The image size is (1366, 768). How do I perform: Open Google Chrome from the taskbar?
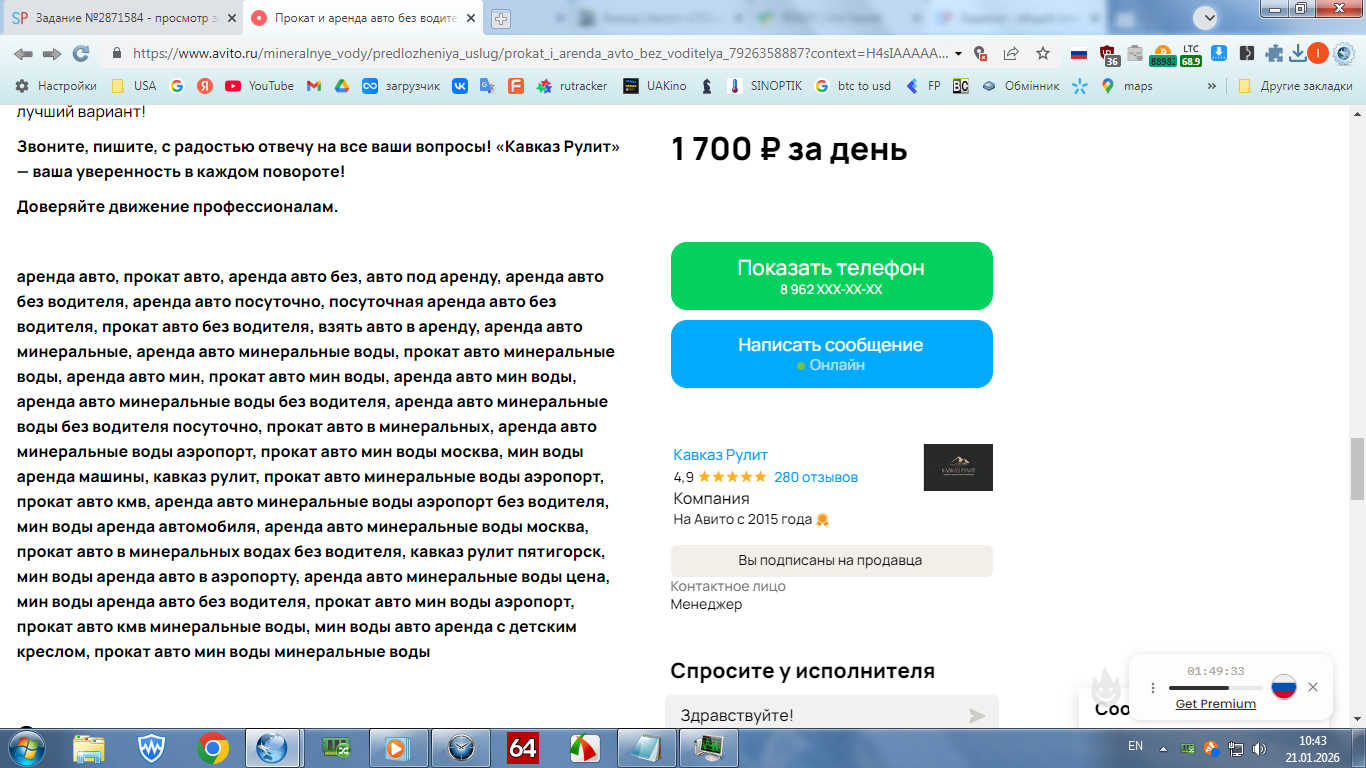pos(212,747)
